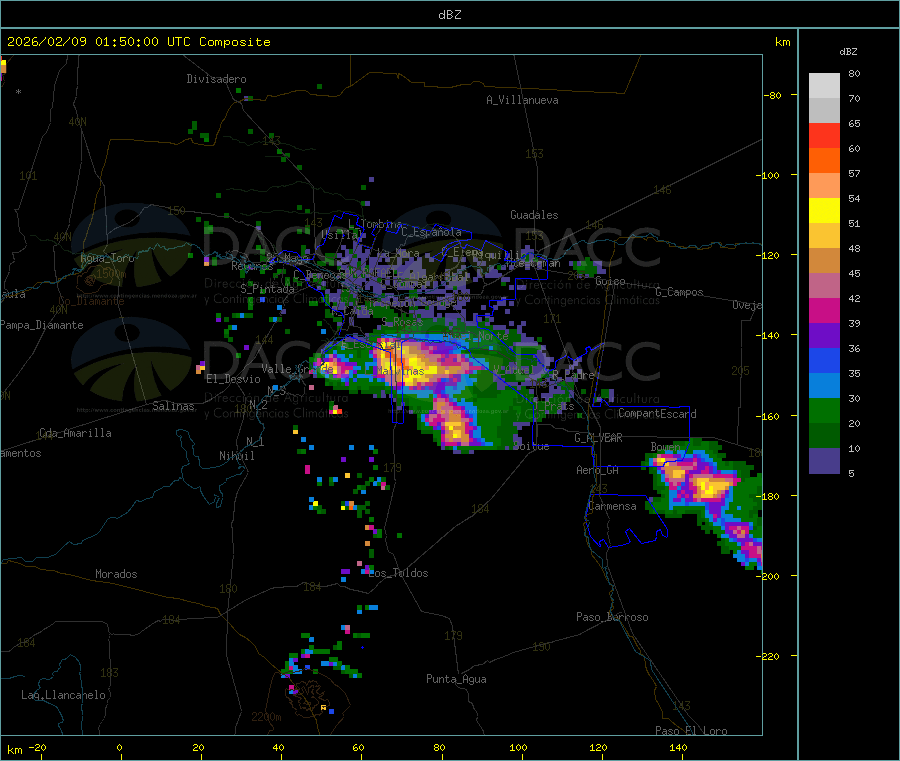Image resolution: width=900 pixels, height=761 pixels.
Task: Click the Soitue place label
Action: [531, 446]
